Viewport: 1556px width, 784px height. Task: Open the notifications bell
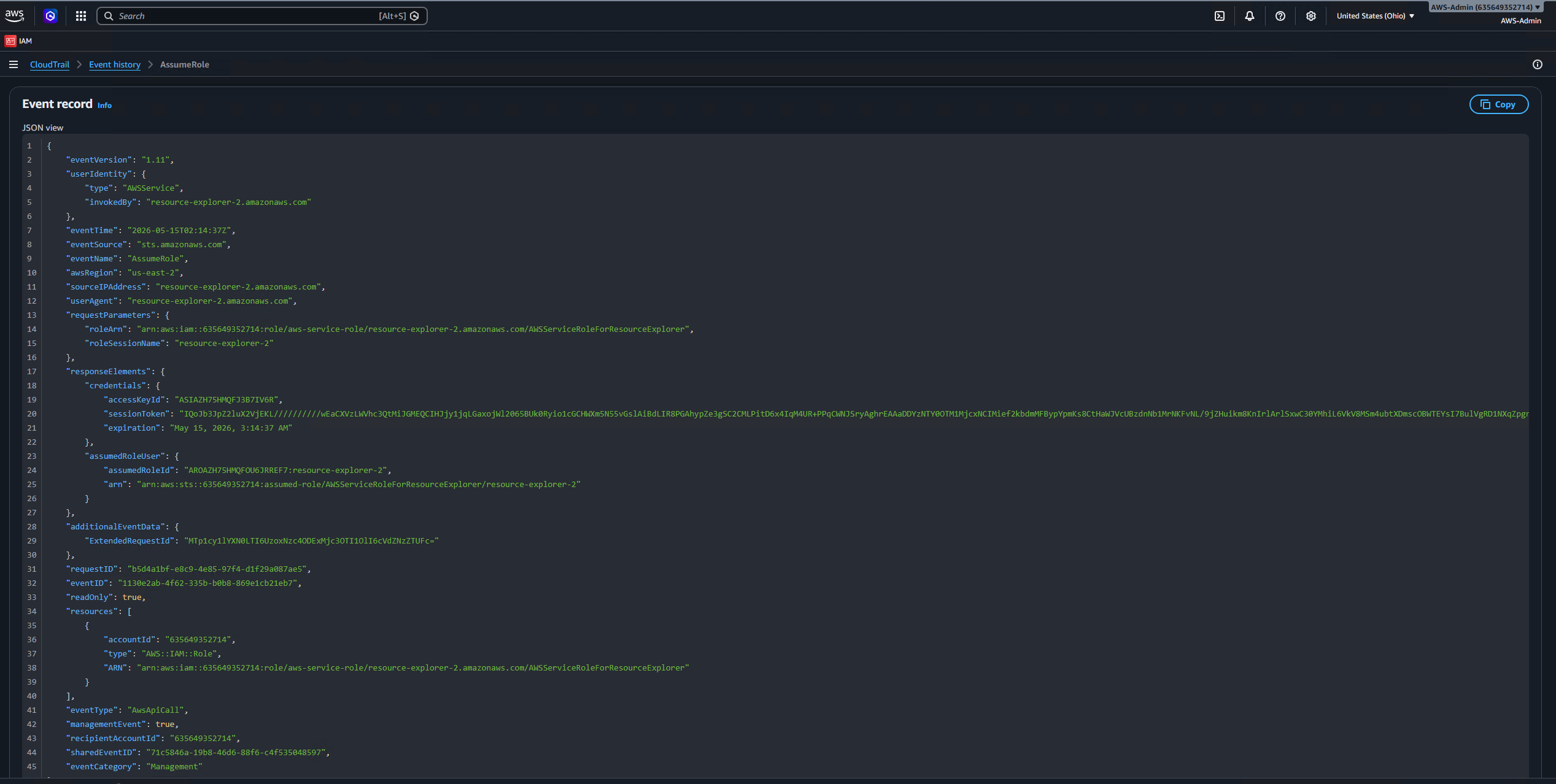1250,16
